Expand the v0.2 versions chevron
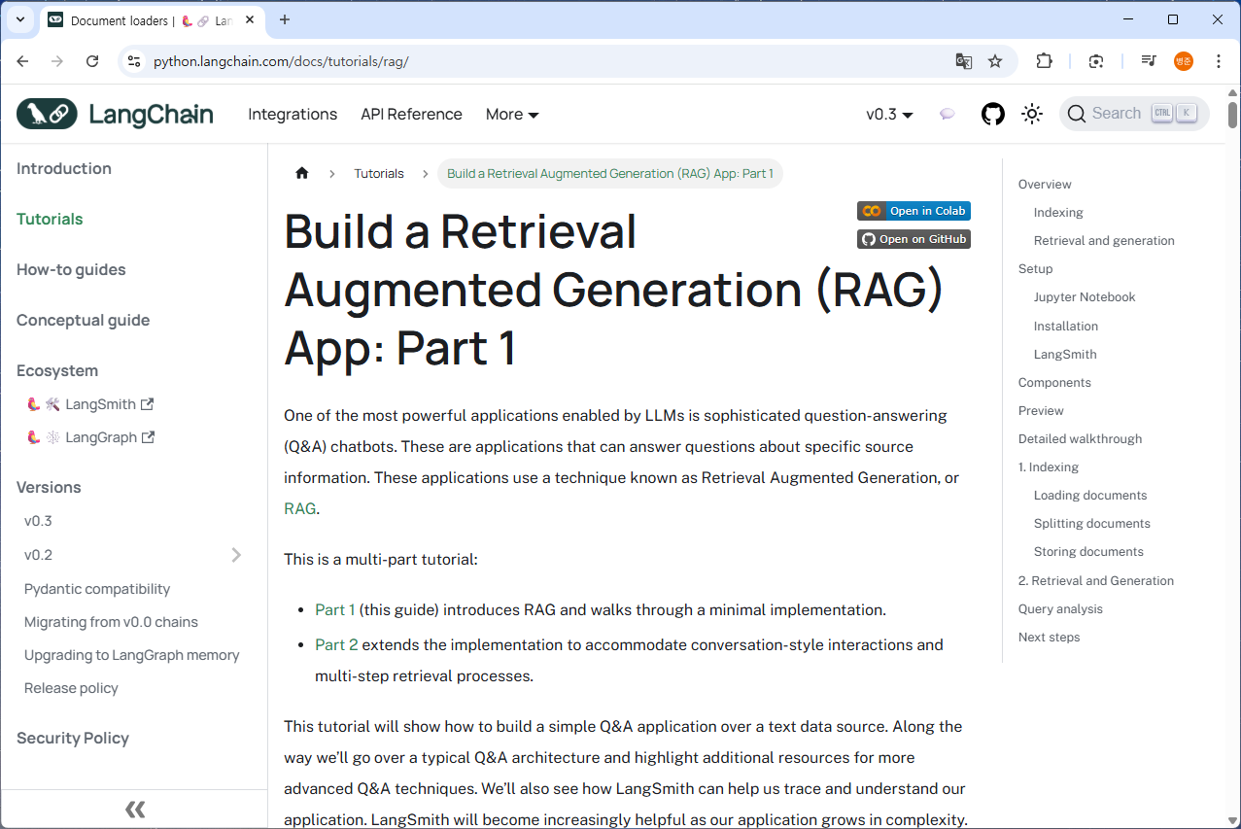 tap(236, 555)
